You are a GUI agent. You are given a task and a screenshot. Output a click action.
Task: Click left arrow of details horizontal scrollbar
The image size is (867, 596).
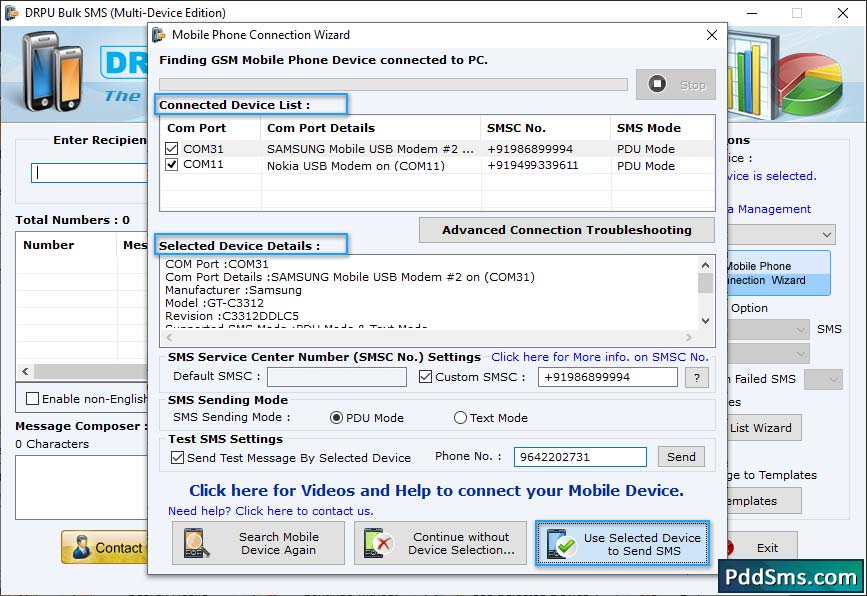[x=169, y=337]
